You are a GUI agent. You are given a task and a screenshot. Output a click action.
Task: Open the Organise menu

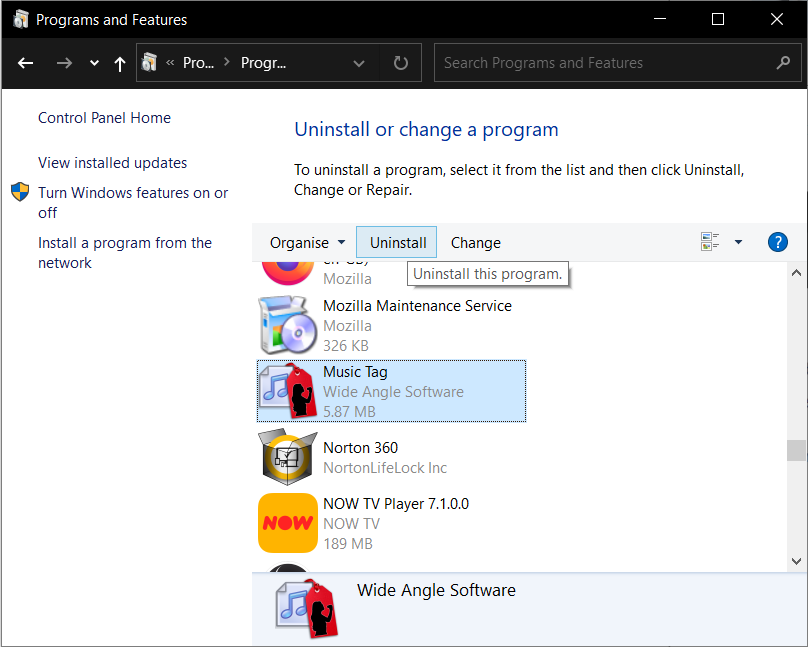[308, 243]
